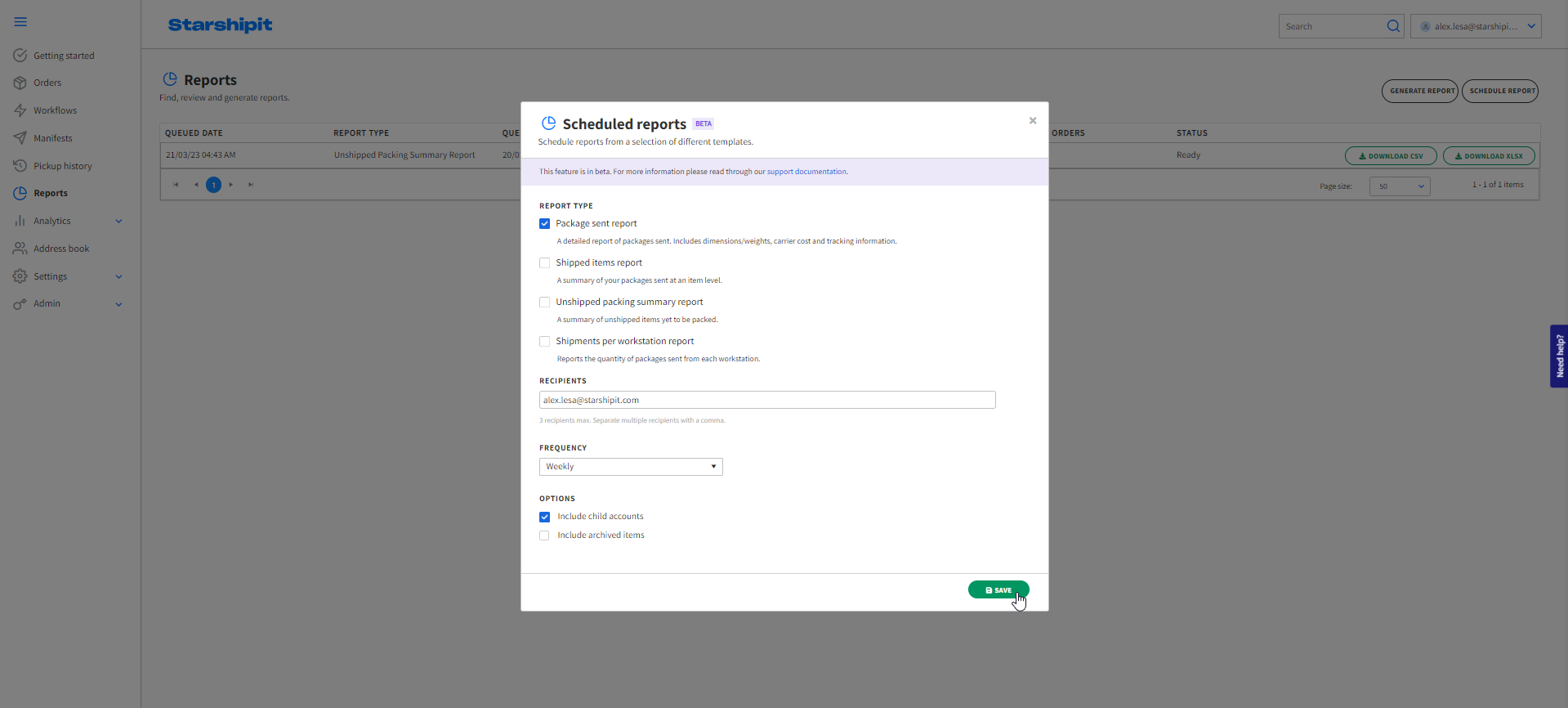Expand the Admin submenu chevron
Viewport: 1568px width, 708px height.
(x=118, y=304)
